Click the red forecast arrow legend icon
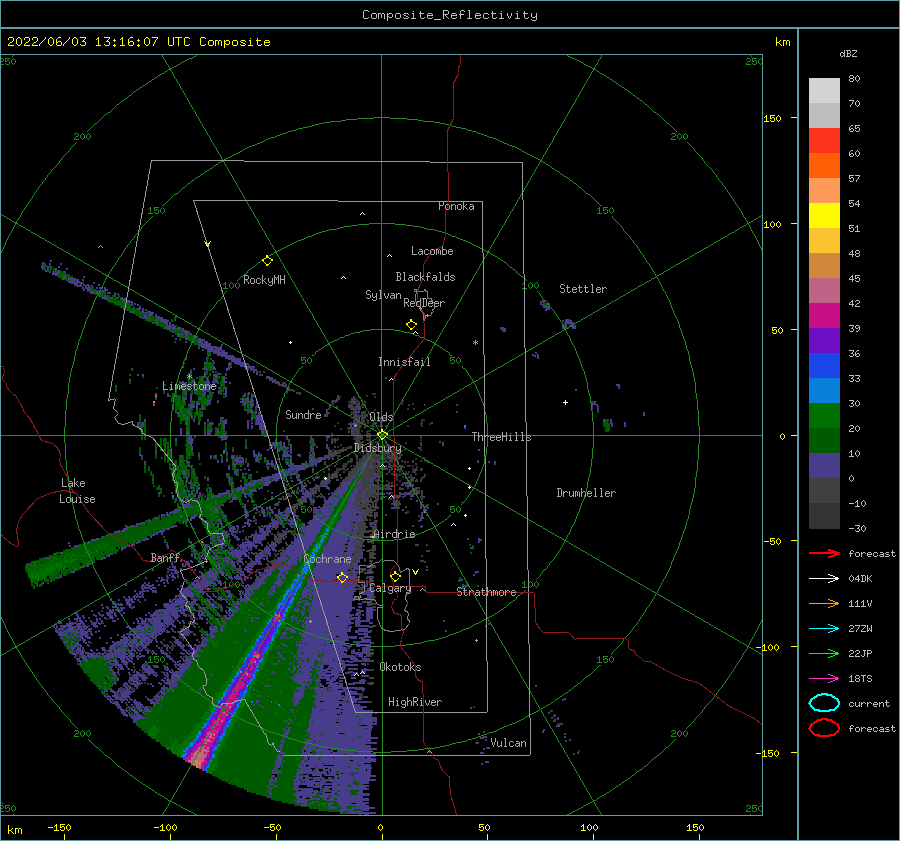The image size is (900, 841). tap(824, 553)
